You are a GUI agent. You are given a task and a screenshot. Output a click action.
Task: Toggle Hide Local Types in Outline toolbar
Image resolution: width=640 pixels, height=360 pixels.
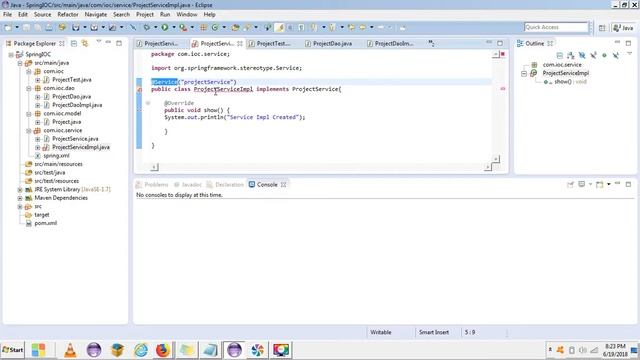pyautogui.click(x=616, y=55)
